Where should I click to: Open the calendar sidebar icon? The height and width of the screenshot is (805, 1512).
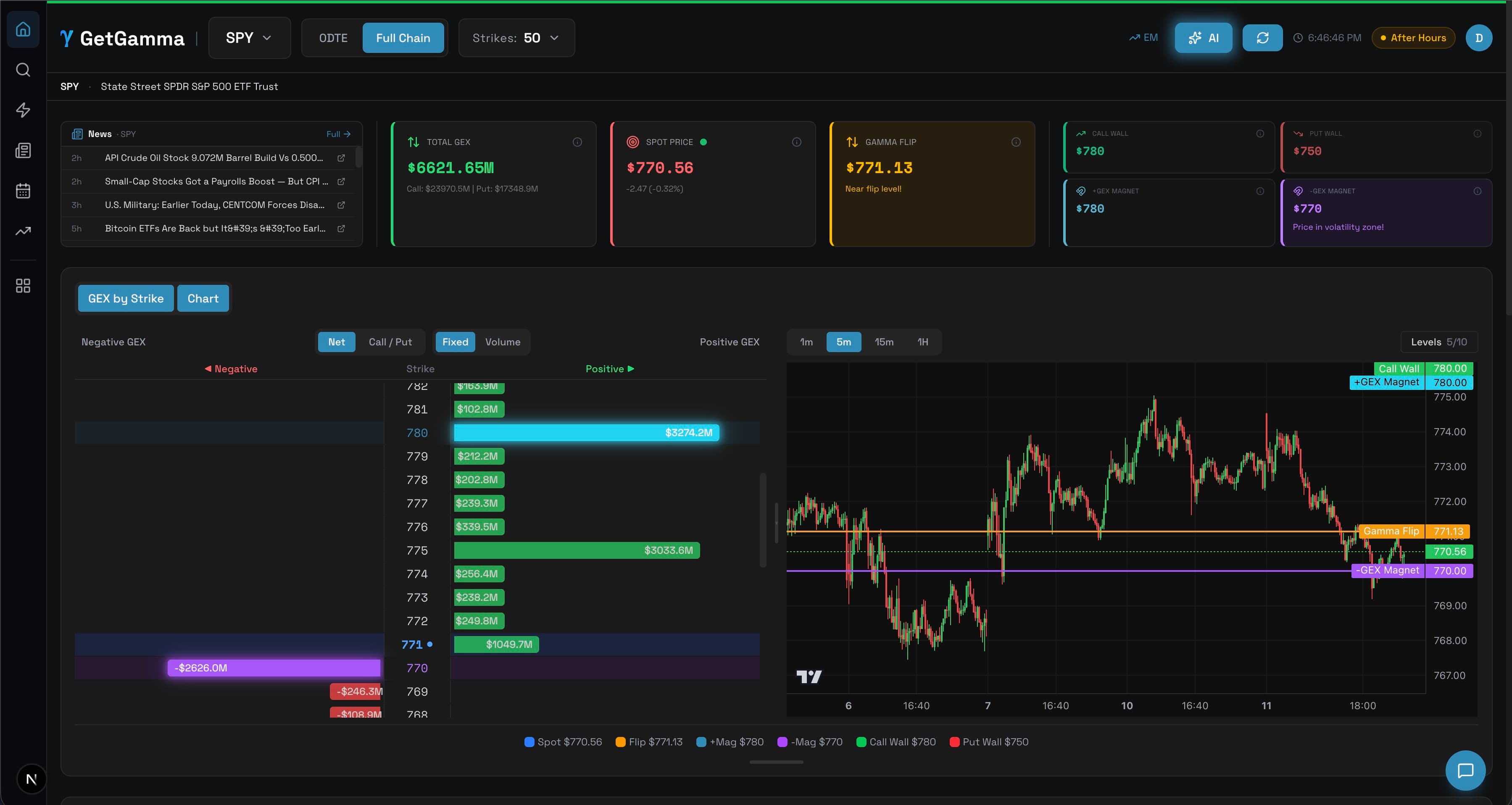pyautogui.click(x=23, y=191)
